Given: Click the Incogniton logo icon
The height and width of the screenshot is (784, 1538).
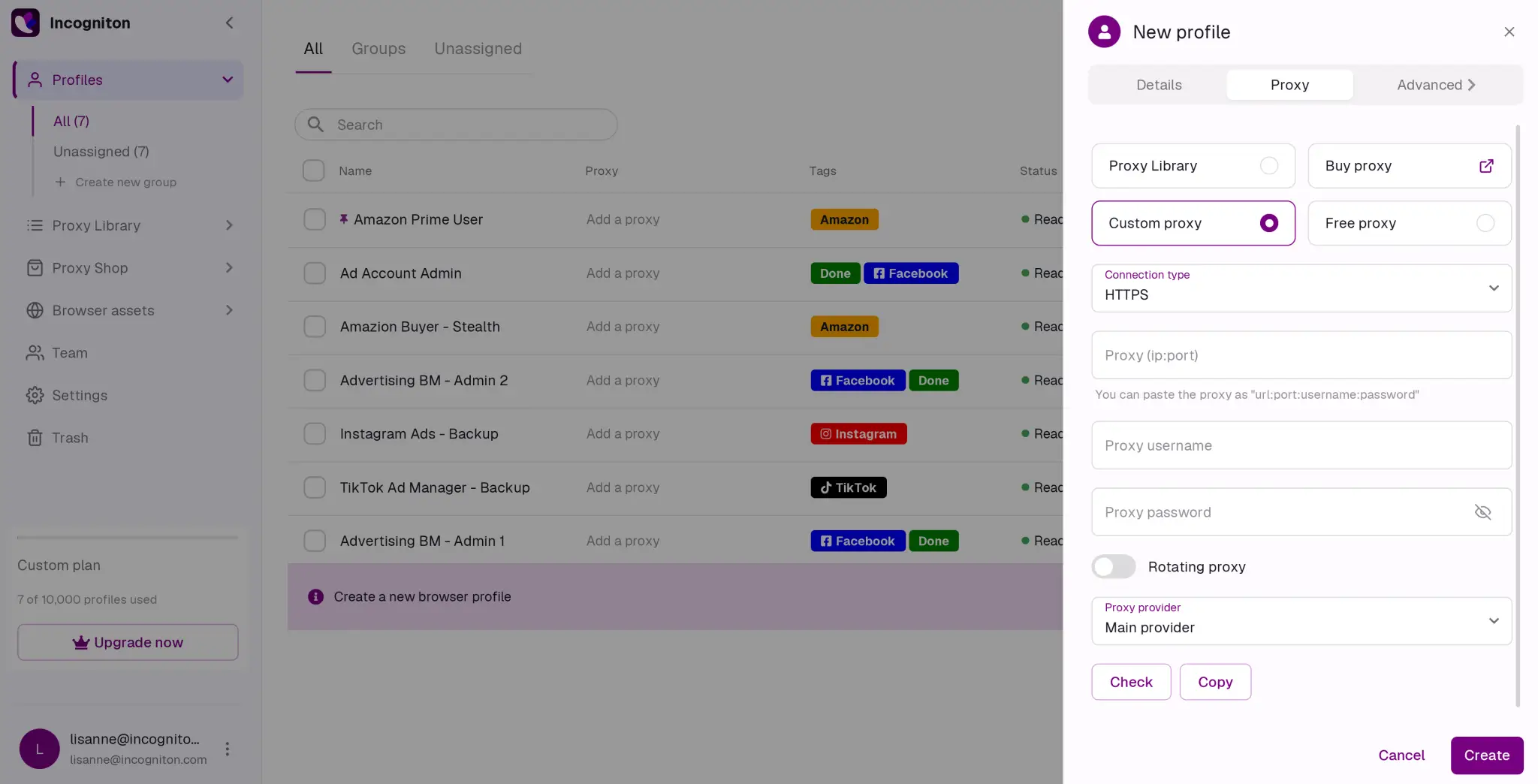Looking at the screenshot, I should coord(26,23).
